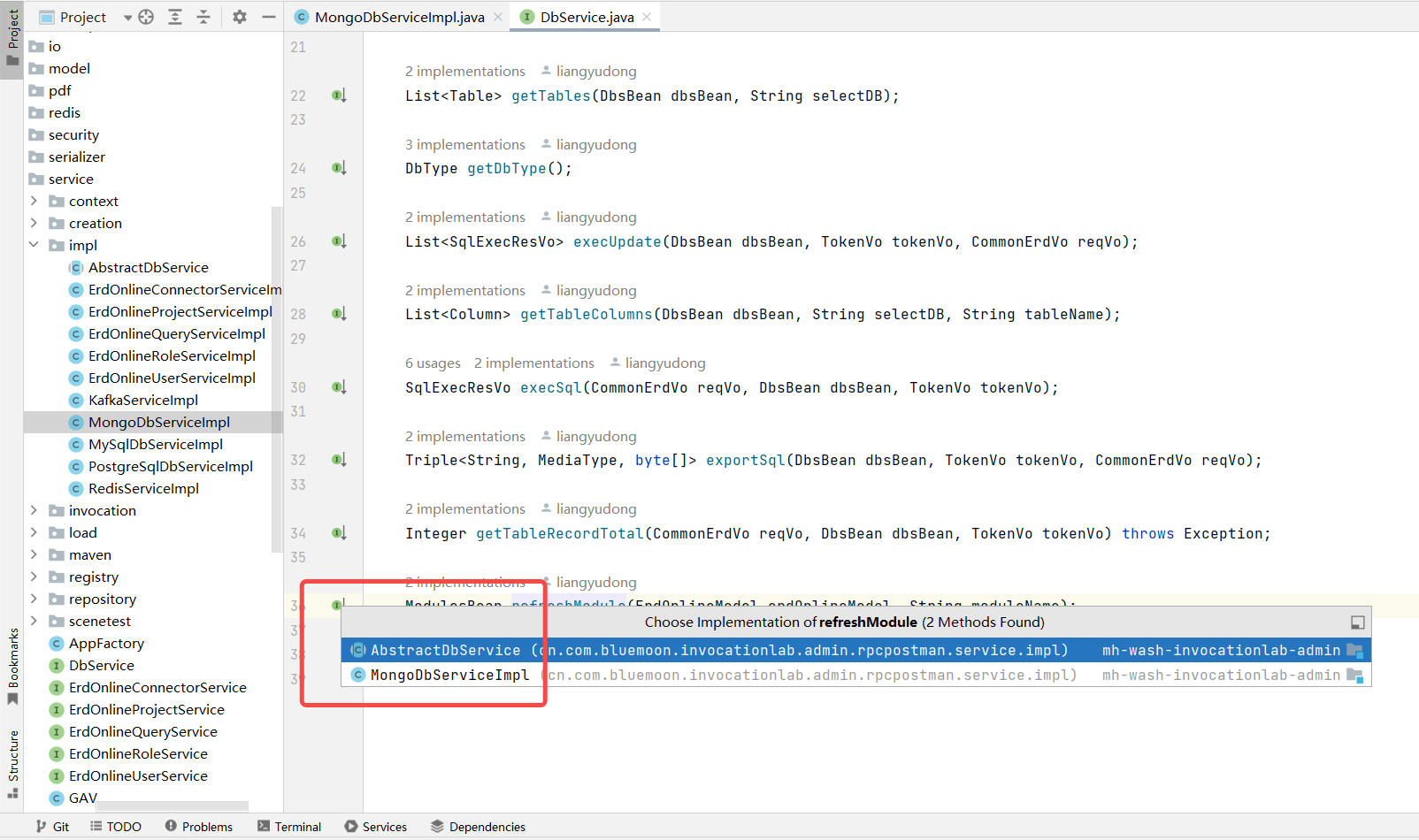Open the Services tool window
Image resolution: width=1419 pixels, height=840 pixels.
(375, 826)
